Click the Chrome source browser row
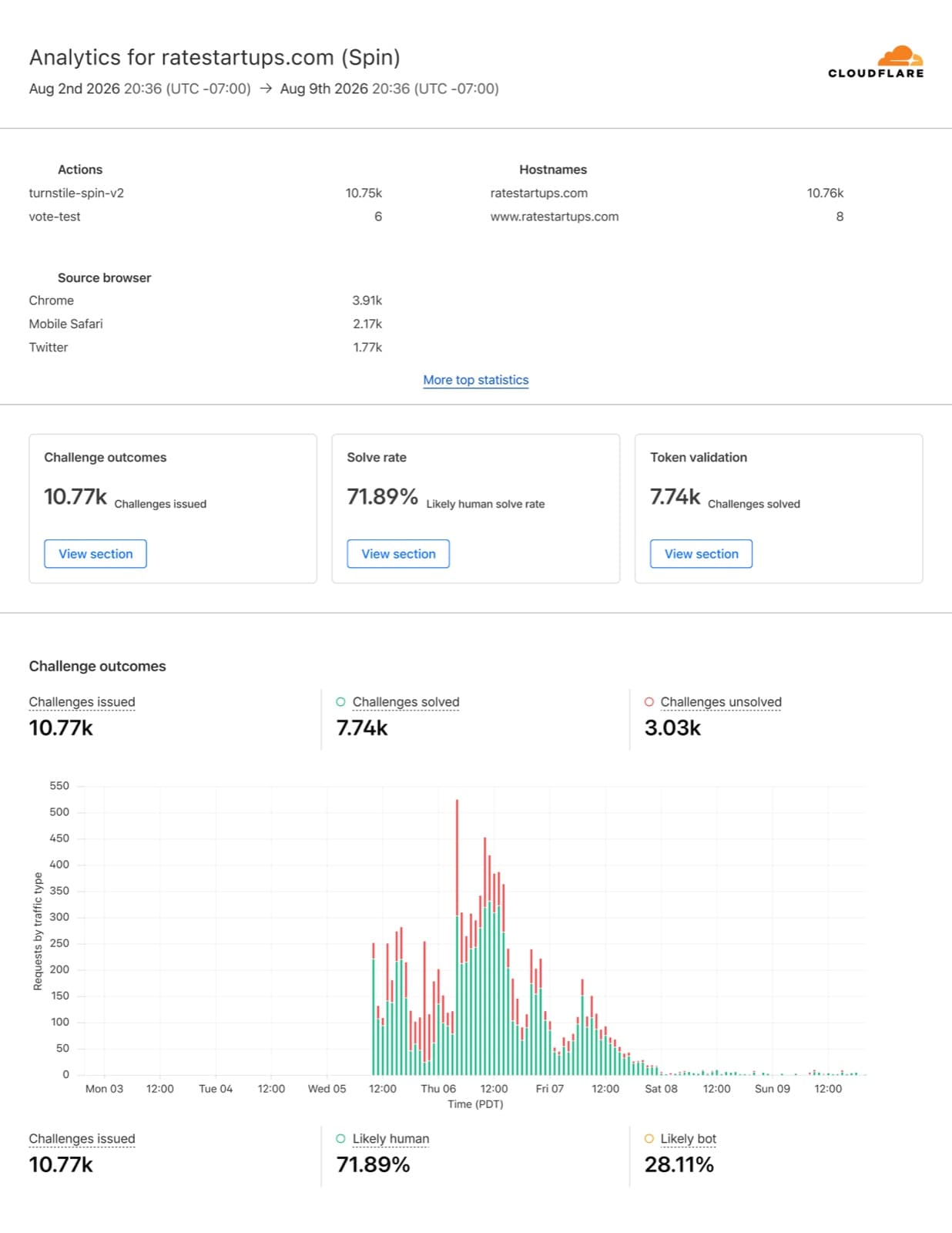This screenshot has height=1233, width=952. click(x=206, y=301)
